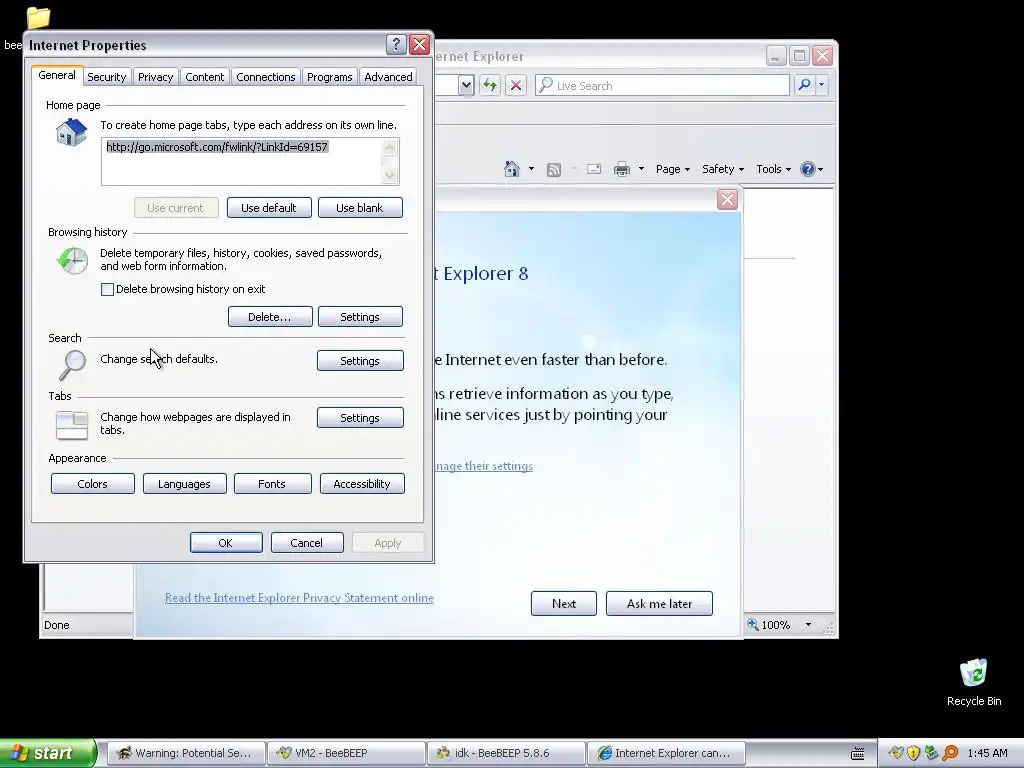Open Search Settings button
Viewport: 1024px width, 768px height.
(x=360, y=360)
